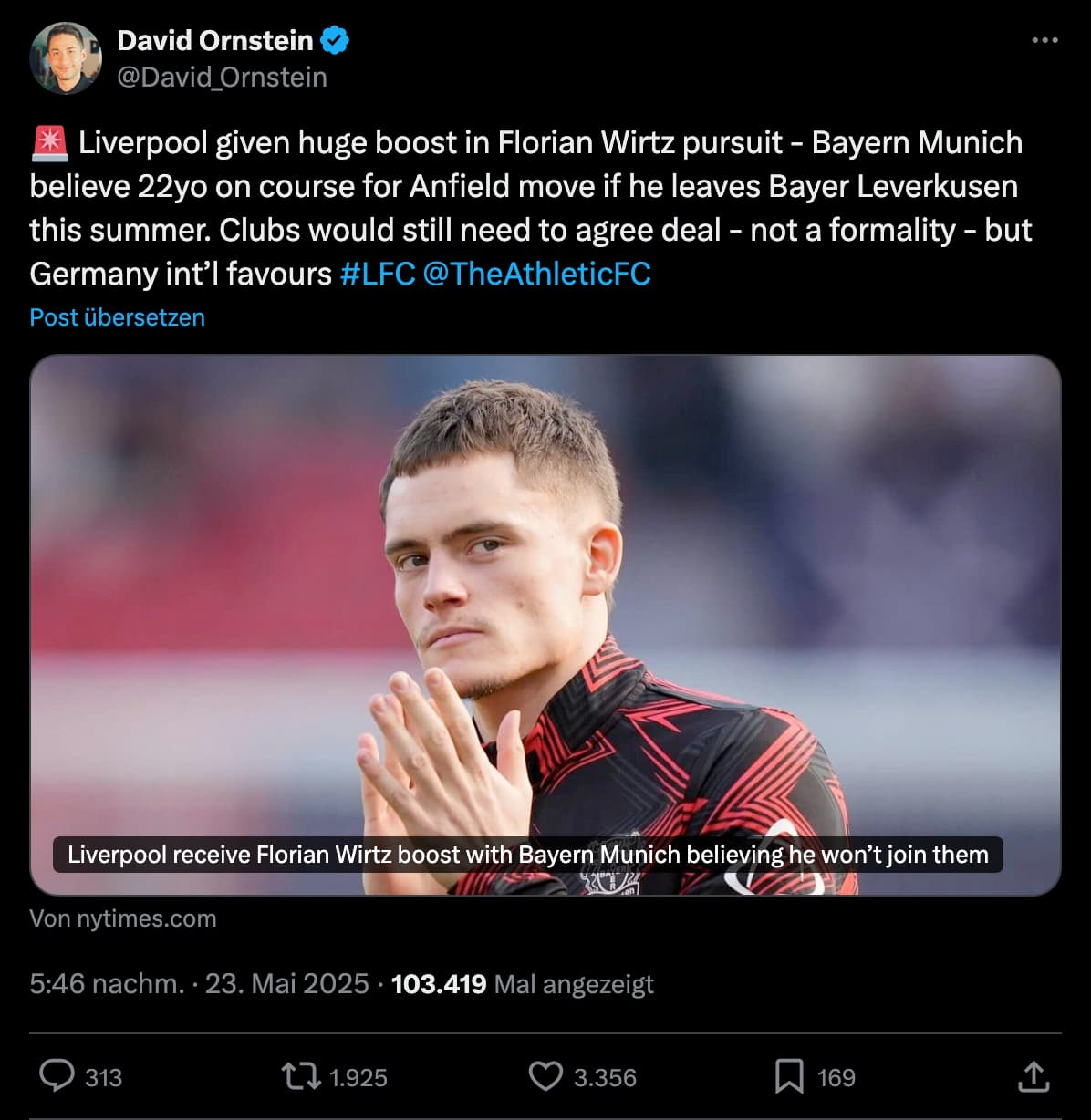Bookmark this post
The image size is (1091, 1120).
(x=789, y=1076)
